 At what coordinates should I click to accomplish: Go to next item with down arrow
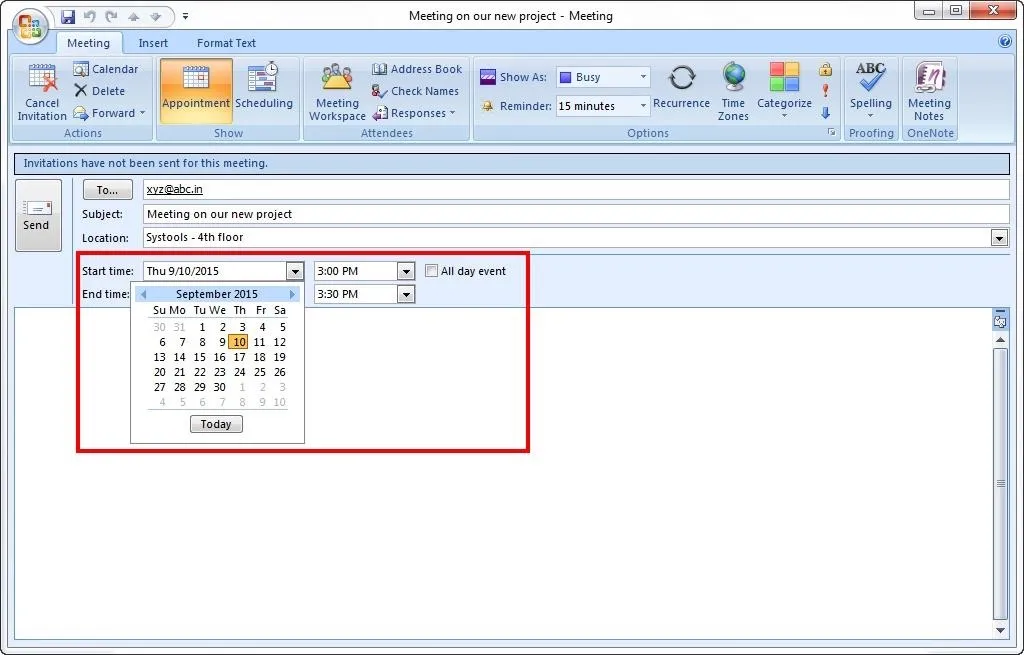[x=155, y=16]
